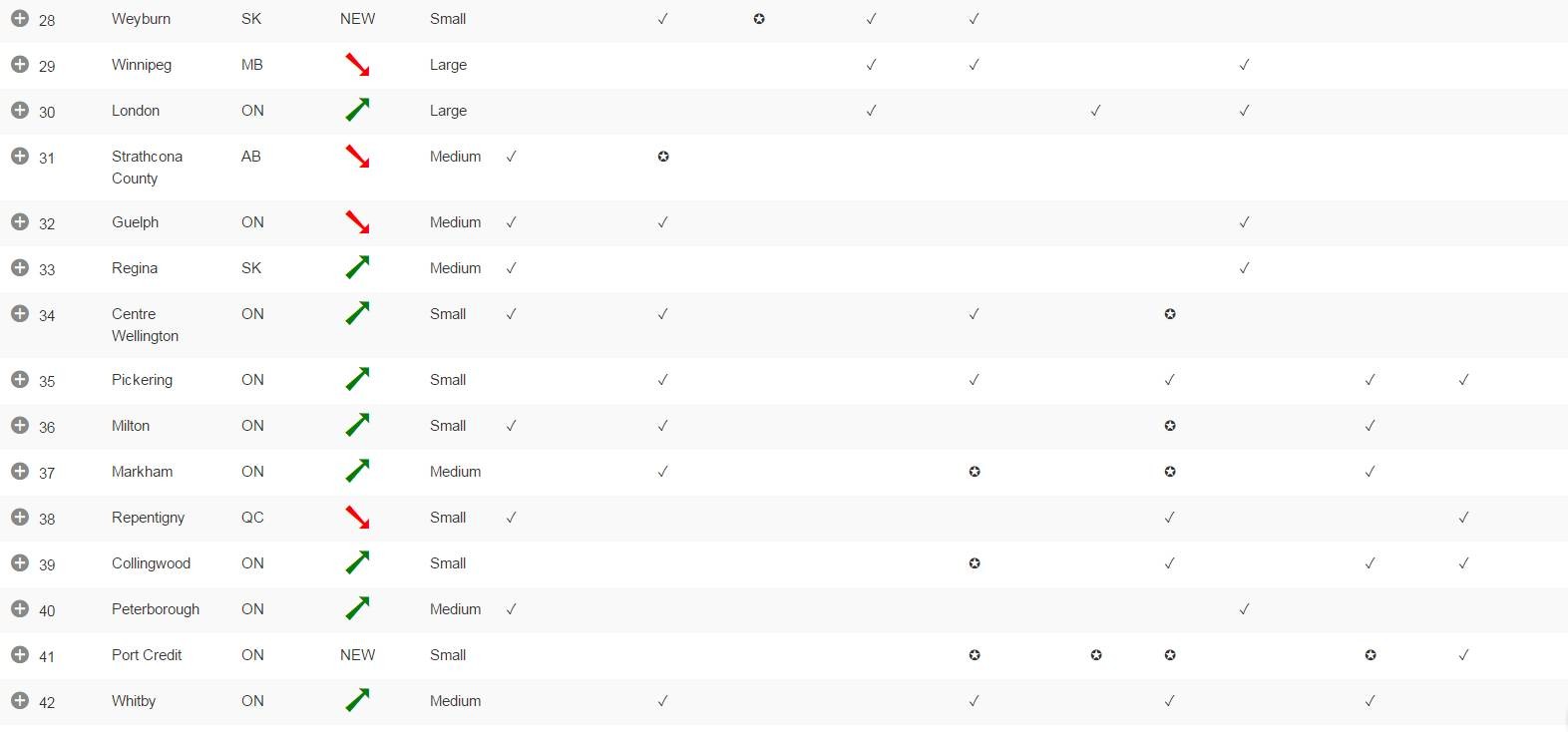Click the first checkmark in Whitby row

pos(662,701)
